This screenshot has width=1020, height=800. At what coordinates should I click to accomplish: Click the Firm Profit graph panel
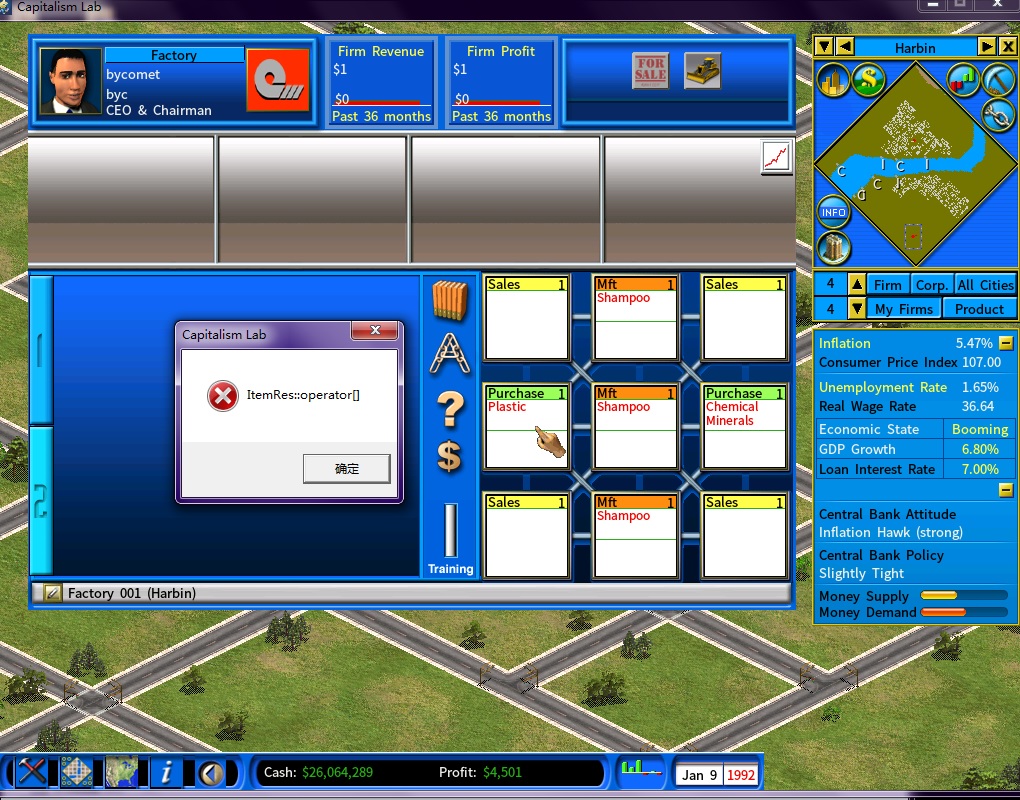tap(501, 83)
